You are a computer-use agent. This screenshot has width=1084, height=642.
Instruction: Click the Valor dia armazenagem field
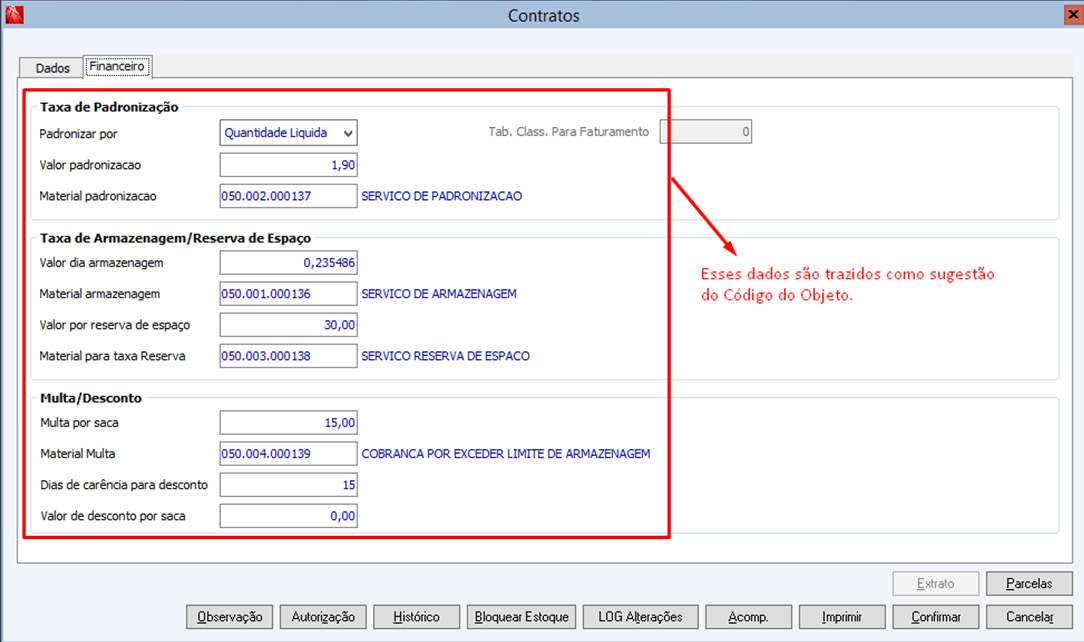pos(288,263)
